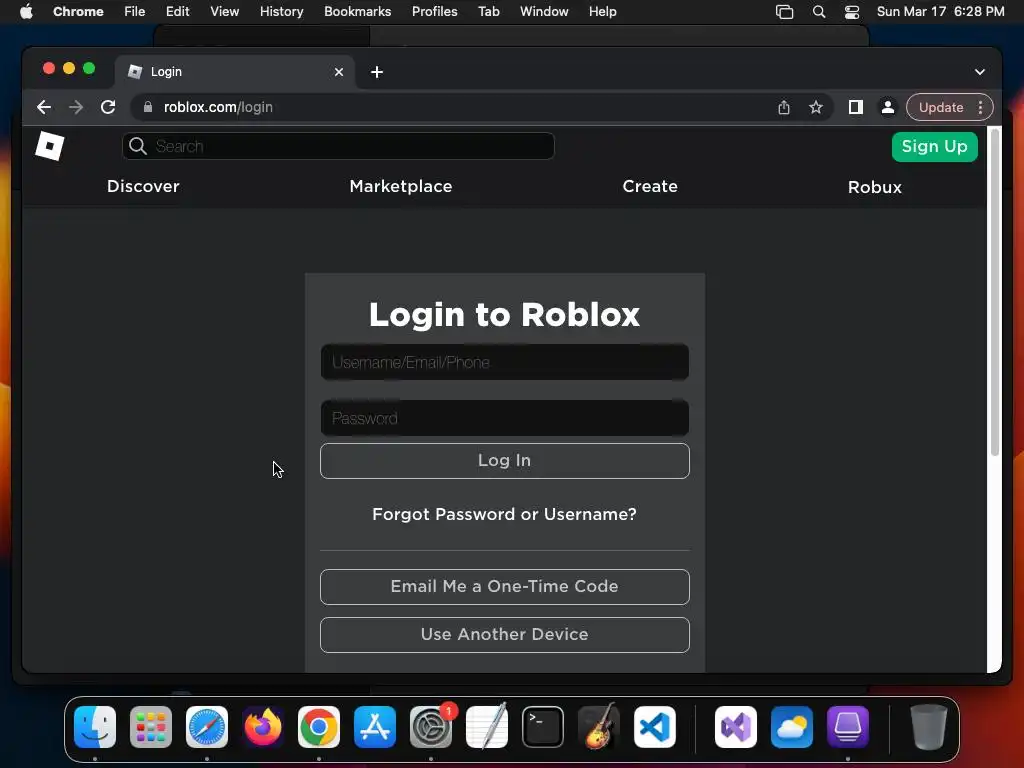Click Email Me a One-Time Code

point(505,586)
